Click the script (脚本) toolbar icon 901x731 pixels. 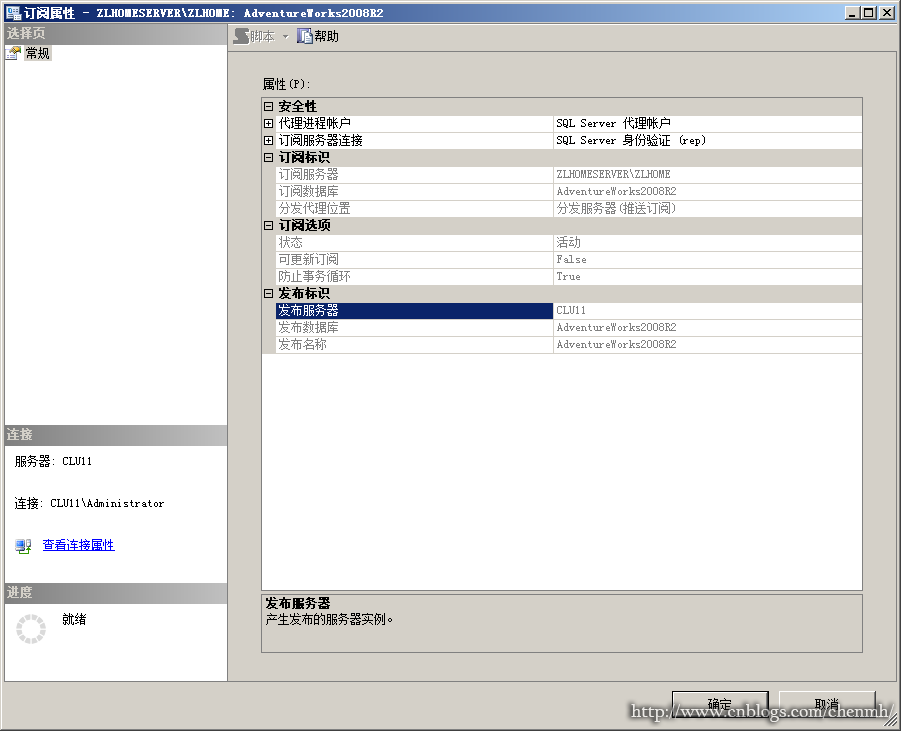(x=241, y=36)
